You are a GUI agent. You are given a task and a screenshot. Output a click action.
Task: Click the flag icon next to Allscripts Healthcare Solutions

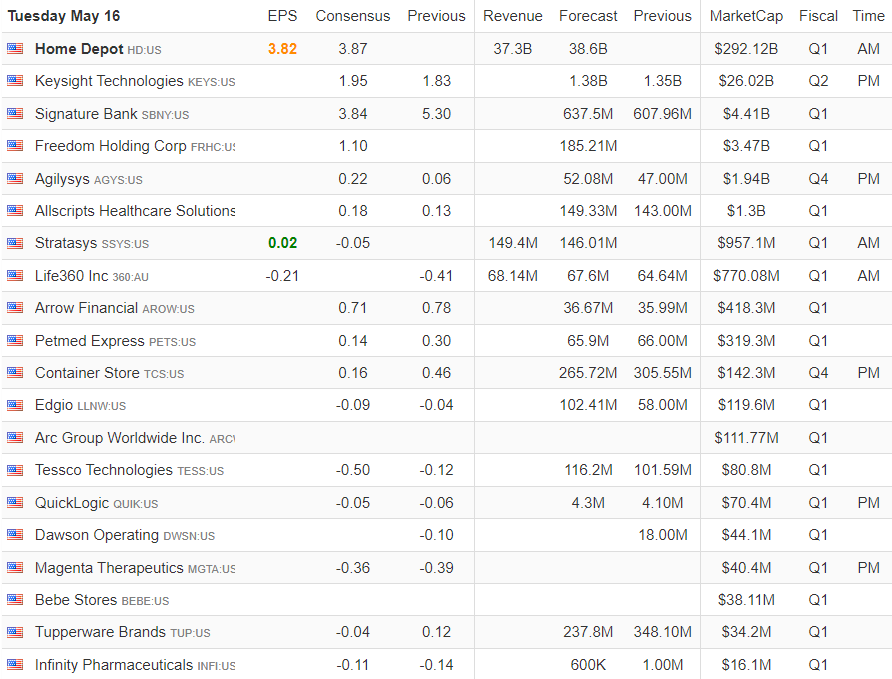pos(15,211)
